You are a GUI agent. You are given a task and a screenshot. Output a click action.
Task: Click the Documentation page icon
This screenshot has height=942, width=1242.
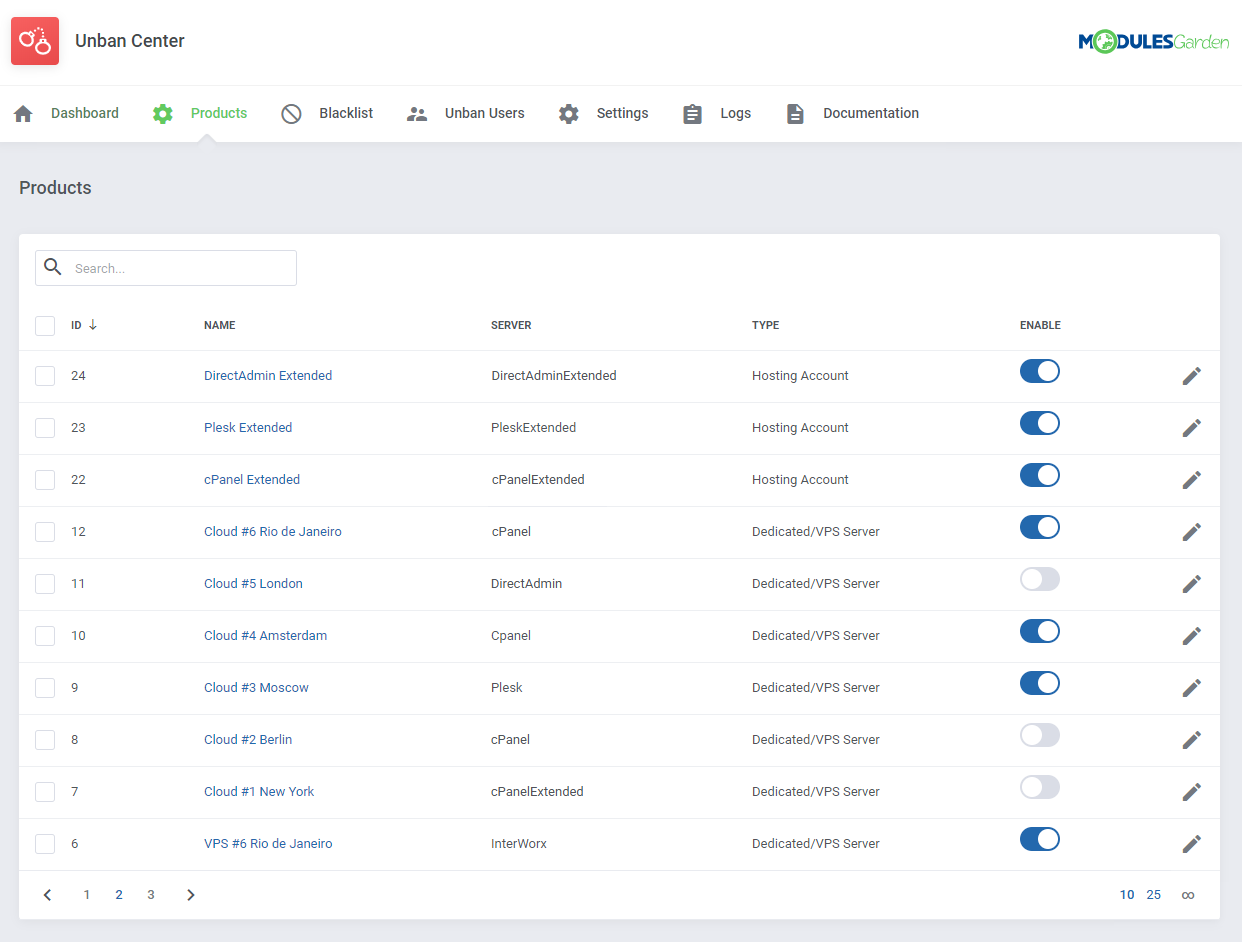click(795, 113)
